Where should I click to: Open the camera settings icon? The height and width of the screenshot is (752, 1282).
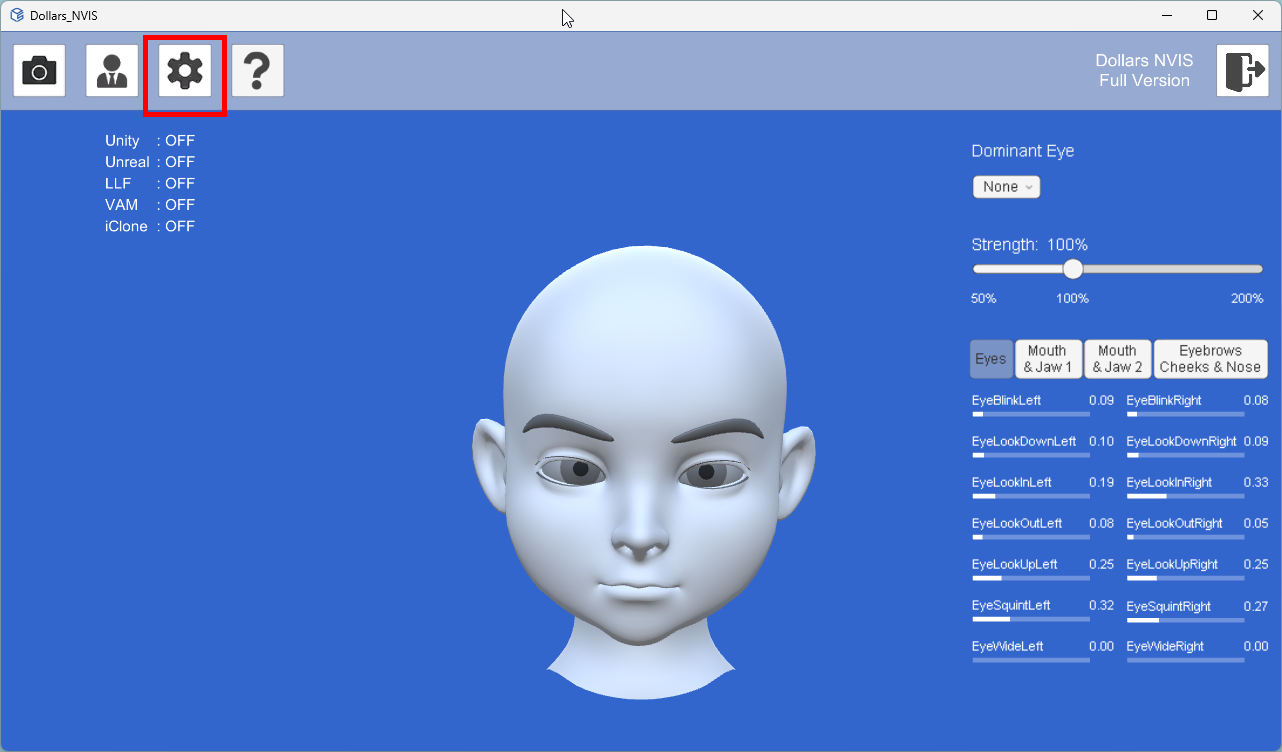[x=39, y=70]
